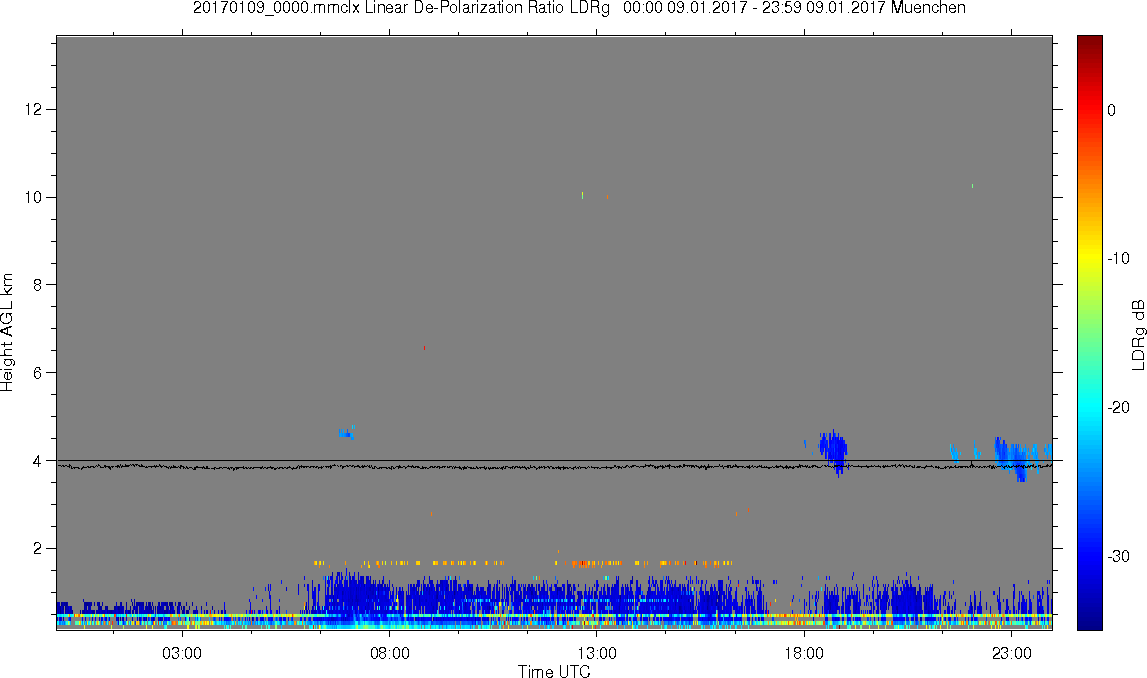
Task: Click the '18:00' time axis label
Action: pos(804,653)
